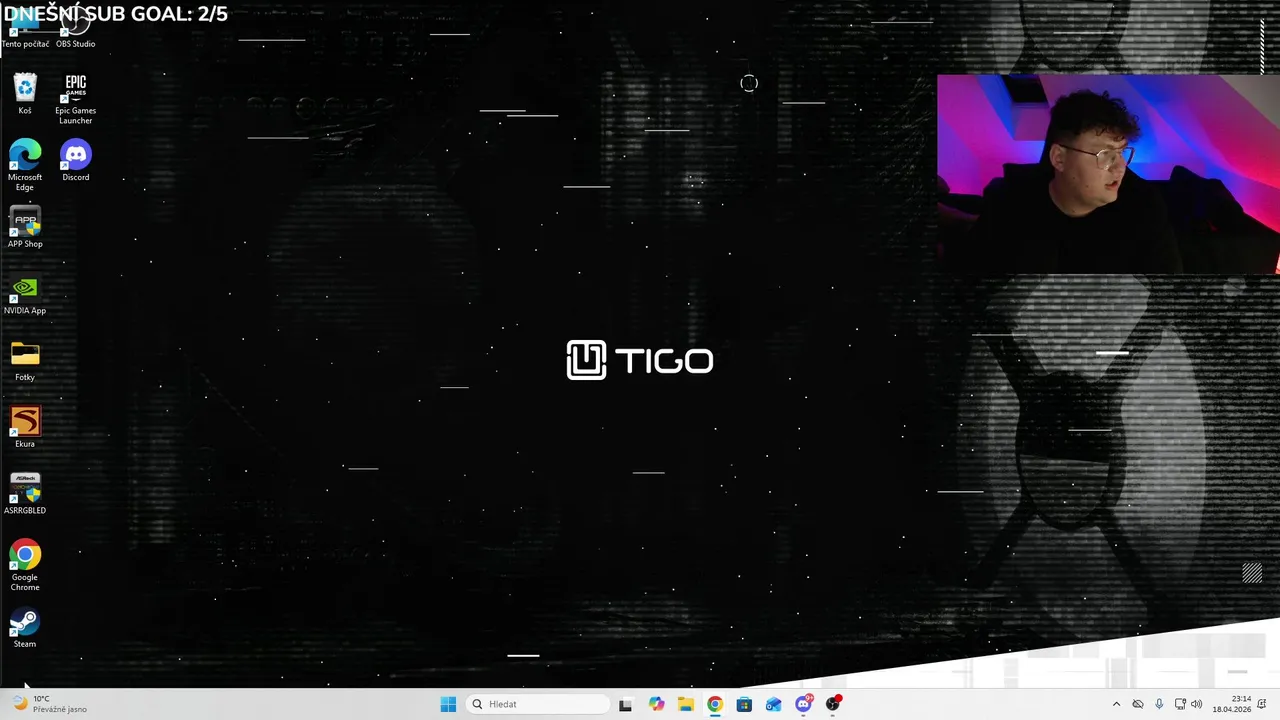Screen dimensions: 1280x720
Task: Select the Steam desktop shortcut
Action: click(x=25, y=627)
